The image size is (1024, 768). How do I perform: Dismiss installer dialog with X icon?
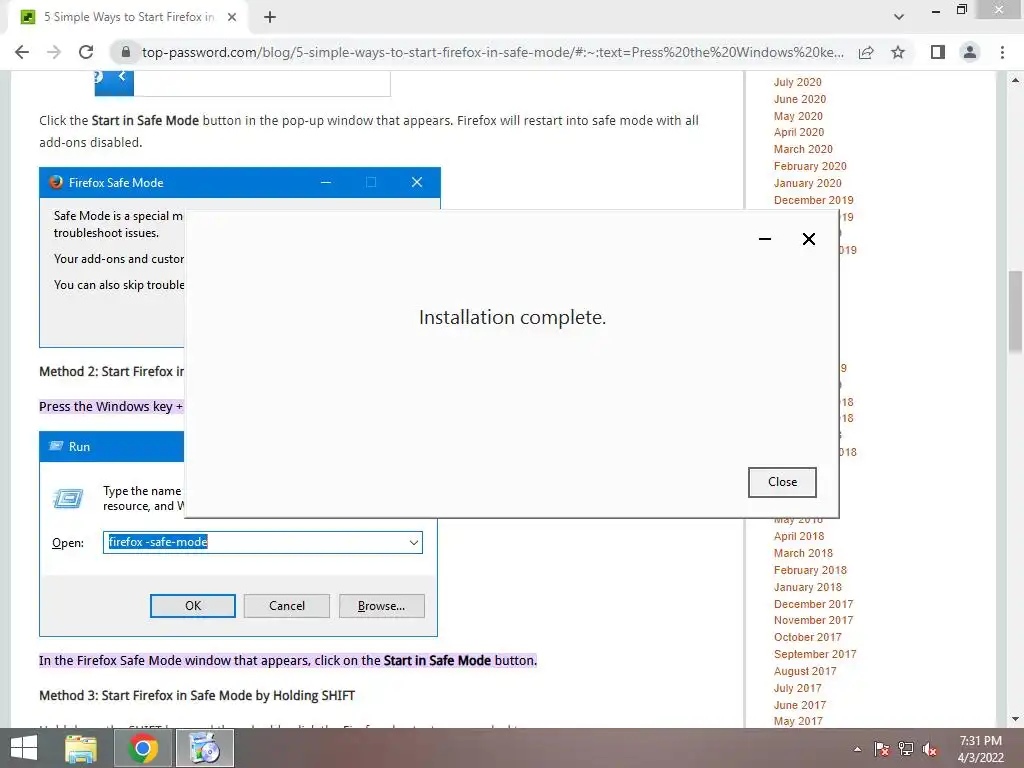[x=808, y=239]
